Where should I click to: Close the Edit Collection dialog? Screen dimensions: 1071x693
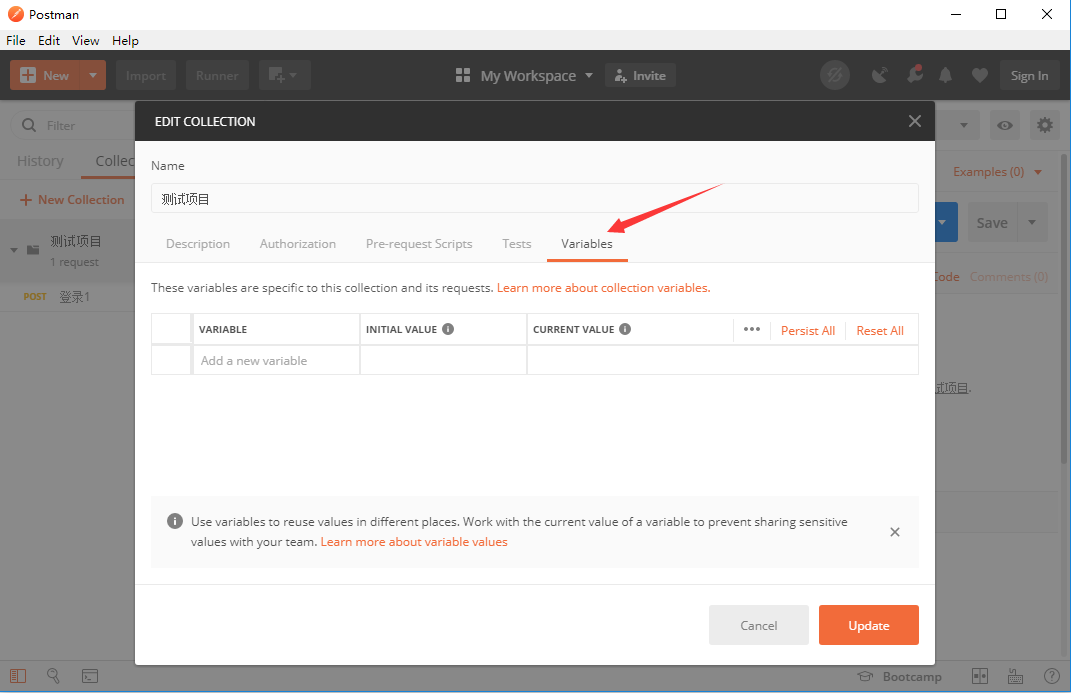tap(915, 122)
